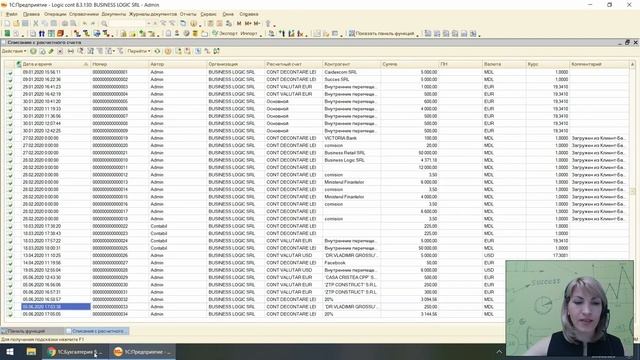Viewport: 640px width, 360px height.
Task: Open the Справка menu
Action: coord(249,14)
